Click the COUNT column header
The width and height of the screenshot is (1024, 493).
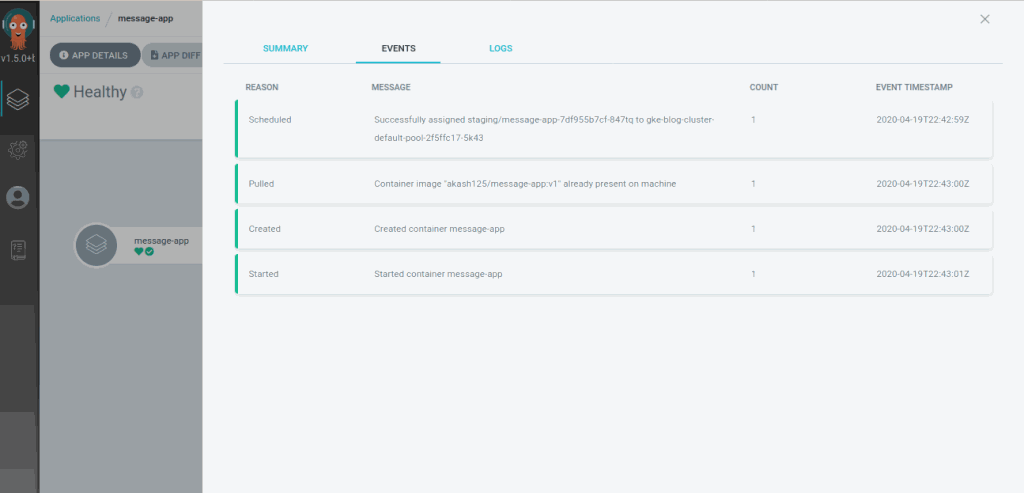pos(763,87)
